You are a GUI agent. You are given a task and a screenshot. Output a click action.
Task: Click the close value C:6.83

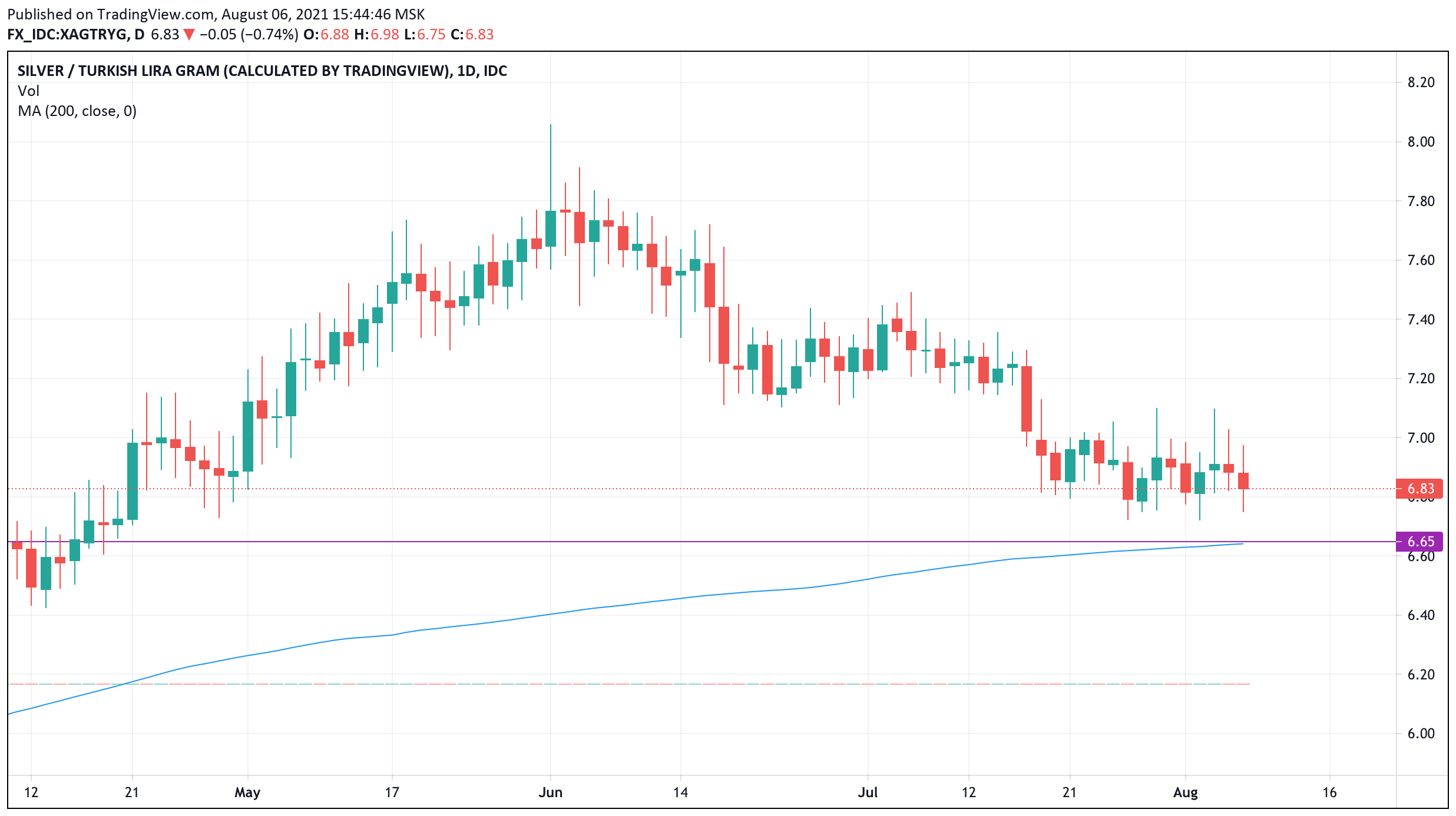click(472, 34)
